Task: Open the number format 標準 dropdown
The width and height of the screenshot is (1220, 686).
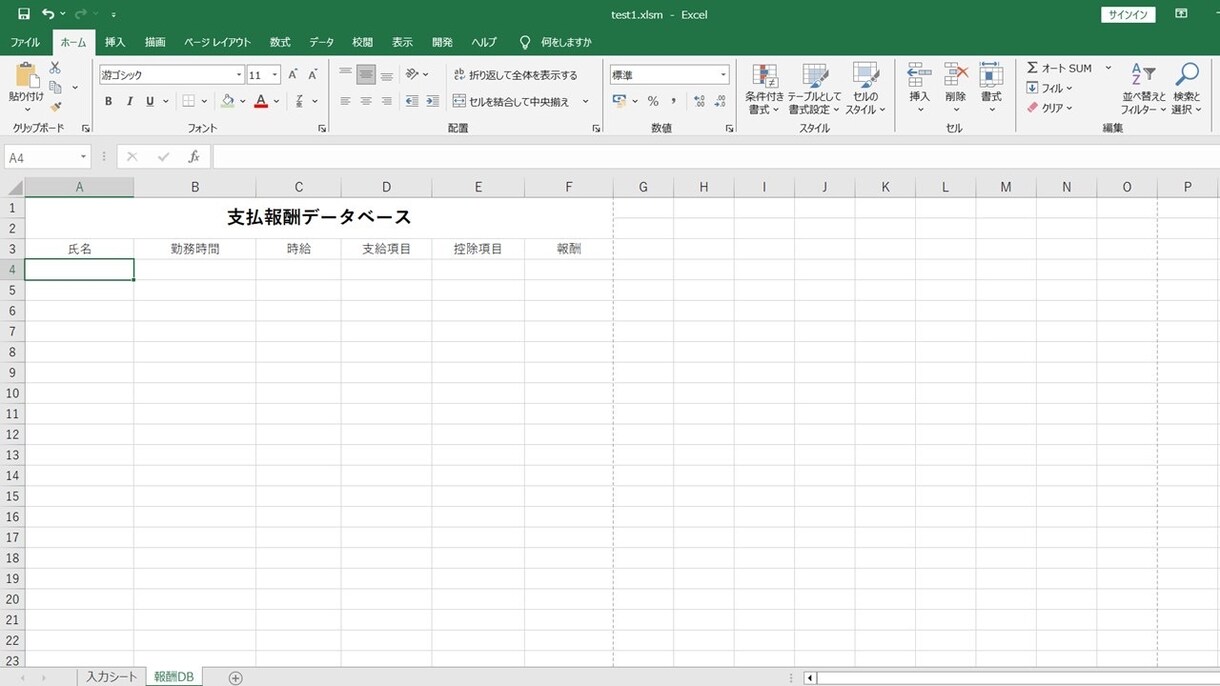Action: [x=723, y=75]
